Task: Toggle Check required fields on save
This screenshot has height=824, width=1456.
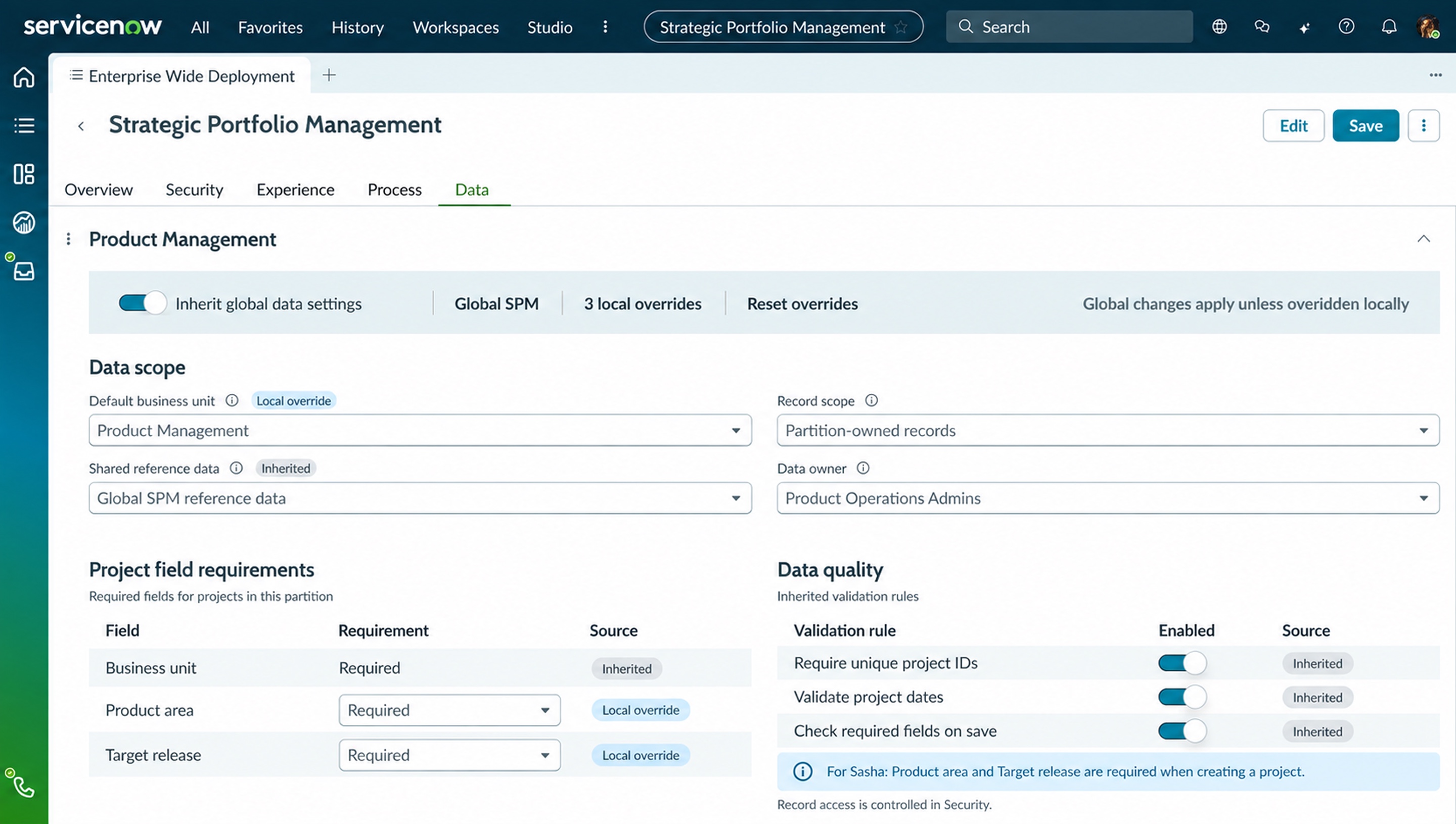Action: (1182, 730)
